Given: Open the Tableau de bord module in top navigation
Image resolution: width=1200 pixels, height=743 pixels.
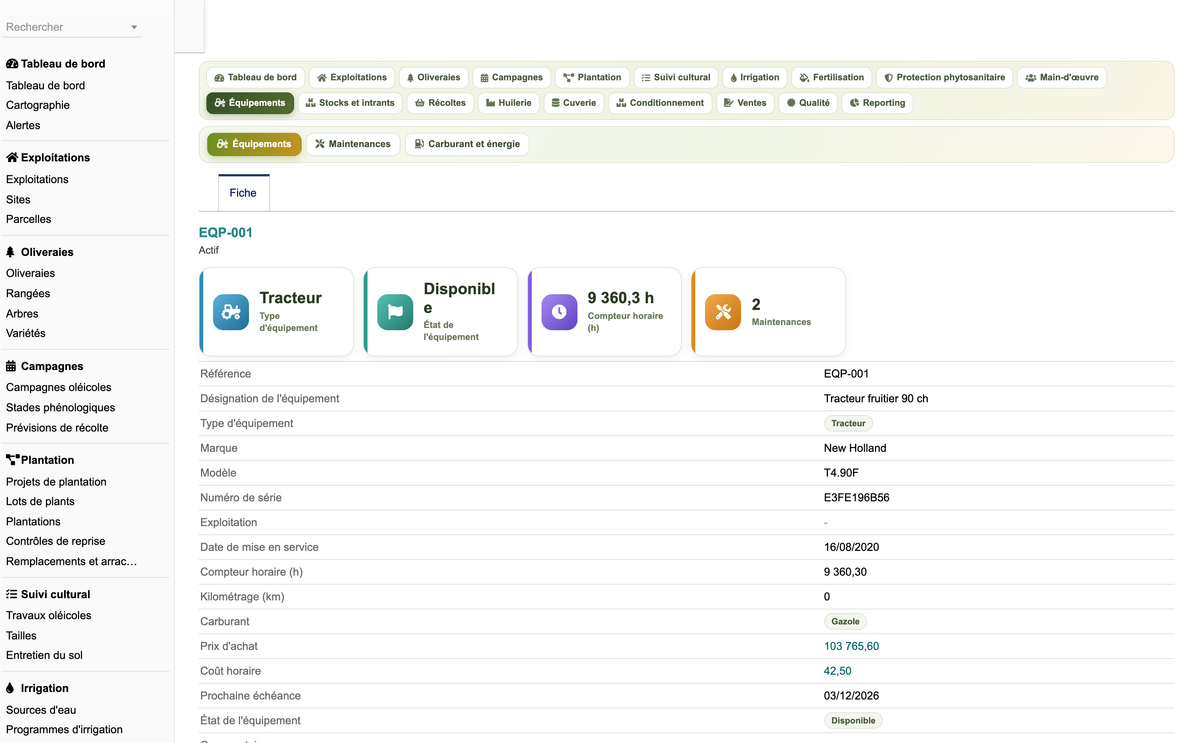Looking at the screenshot, I should click(255, 77).
